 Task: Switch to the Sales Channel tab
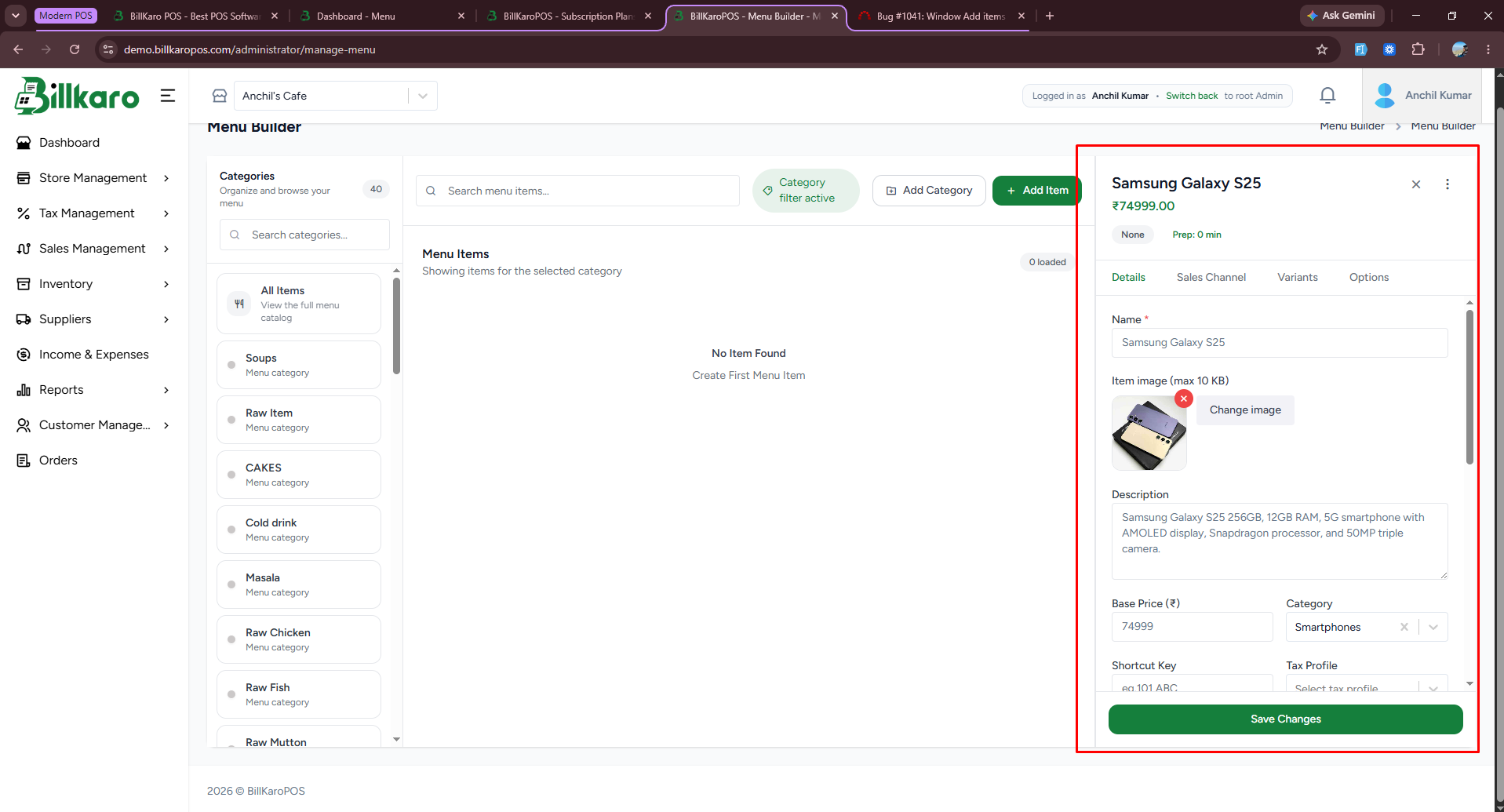1211,278
